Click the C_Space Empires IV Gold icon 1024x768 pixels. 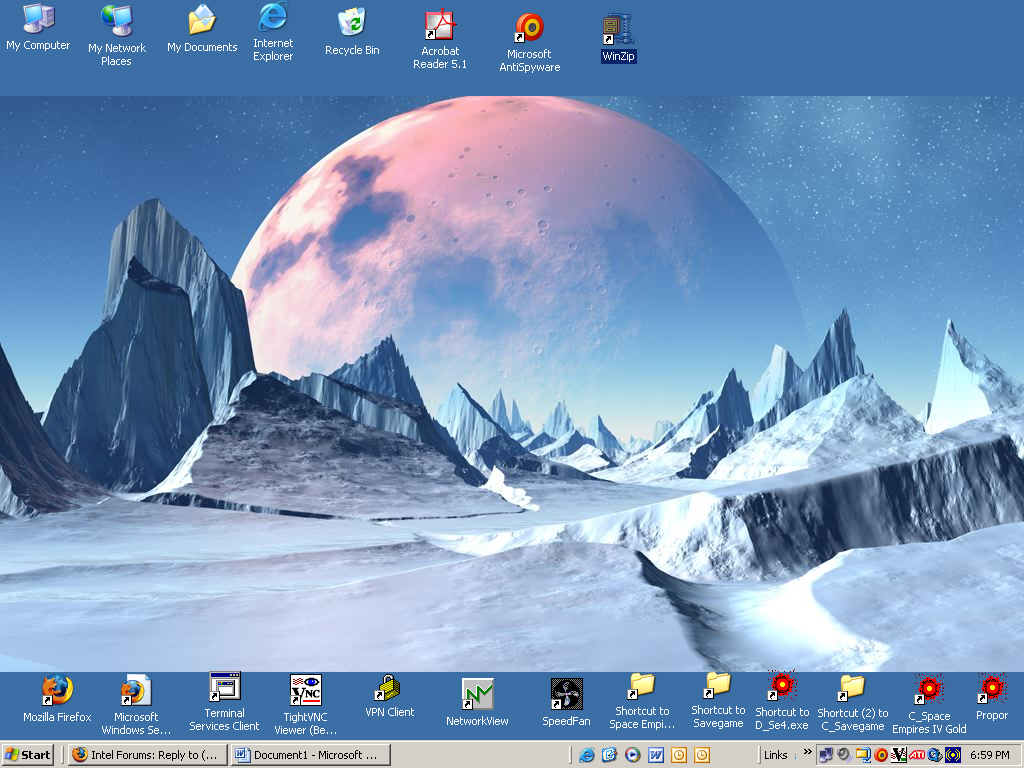(x=929, y=688)
